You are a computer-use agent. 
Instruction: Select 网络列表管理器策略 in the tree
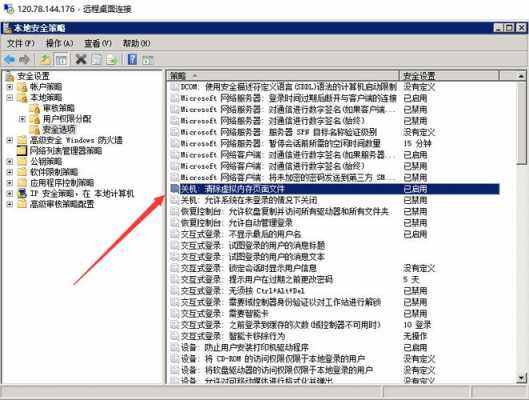click(66, 150)
